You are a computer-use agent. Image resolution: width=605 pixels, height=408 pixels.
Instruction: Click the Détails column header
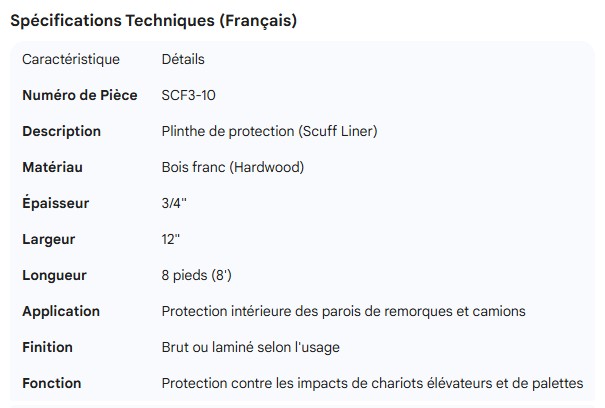tap(183, 59)
